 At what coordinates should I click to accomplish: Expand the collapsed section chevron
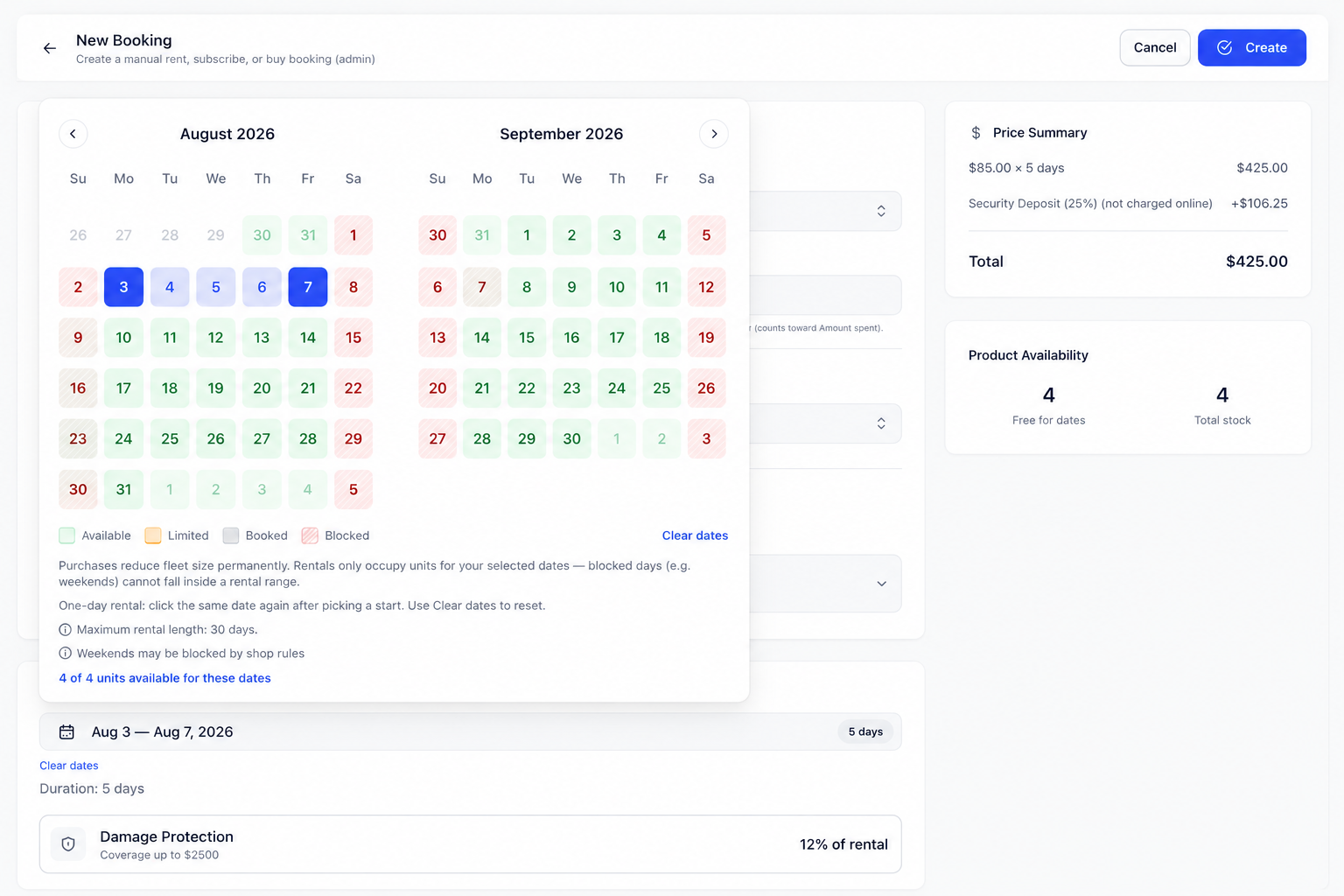click(881, 584)
